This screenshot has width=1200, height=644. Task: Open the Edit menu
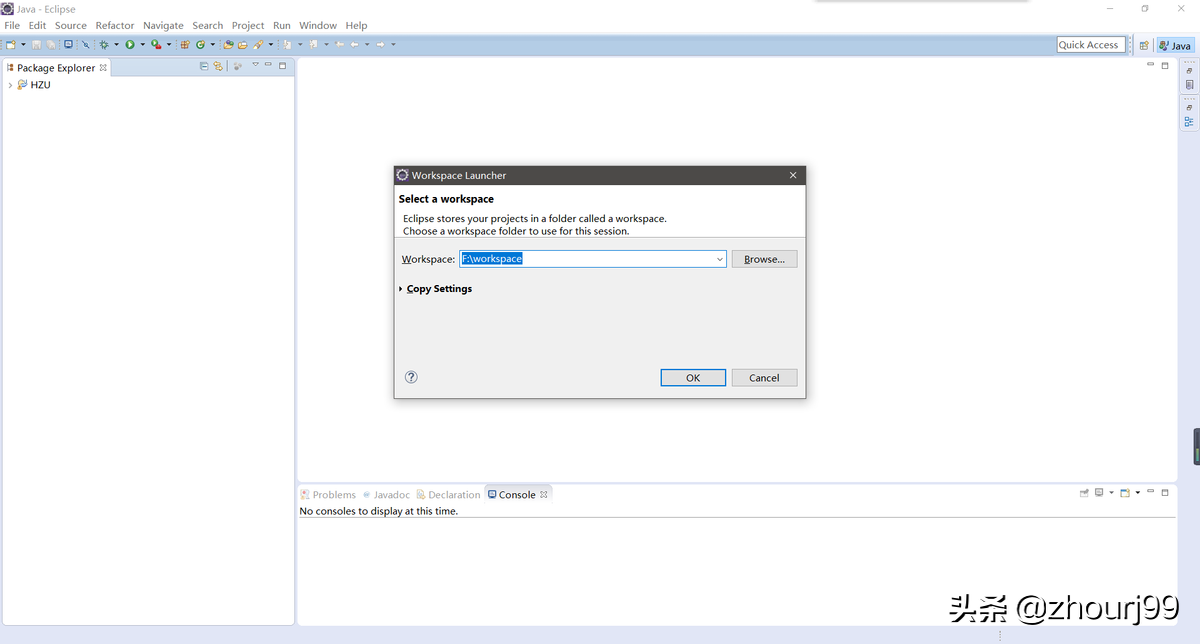pyautogui.click(x=37, y=25)
